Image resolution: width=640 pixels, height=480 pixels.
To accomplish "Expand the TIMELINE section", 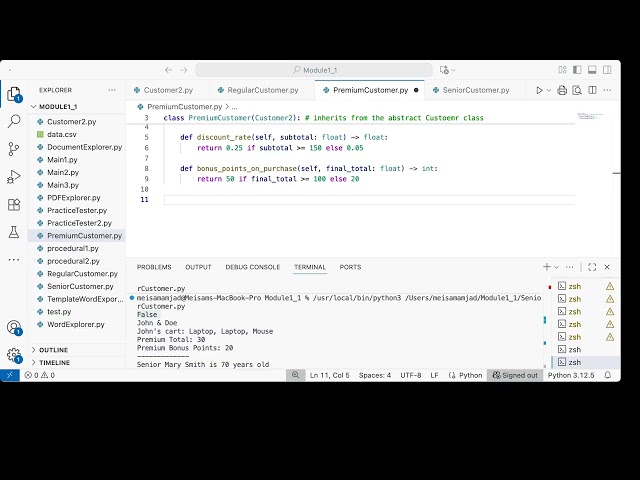I will [x=54, y=363].
